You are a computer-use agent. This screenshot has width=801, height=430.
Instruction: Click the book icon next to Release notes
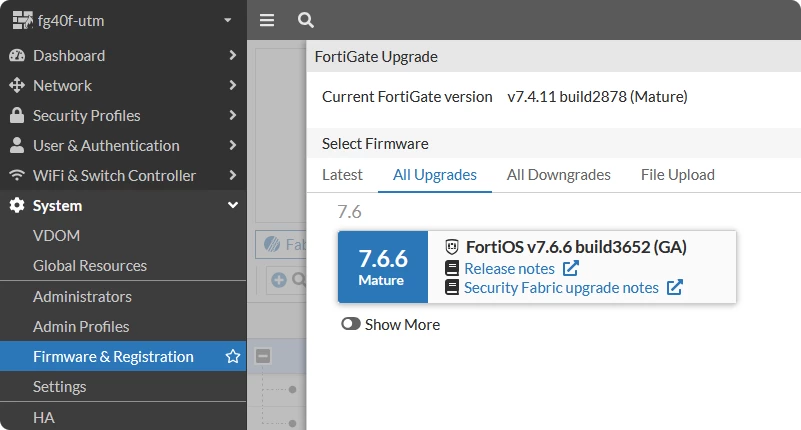(x=452, y=268)
